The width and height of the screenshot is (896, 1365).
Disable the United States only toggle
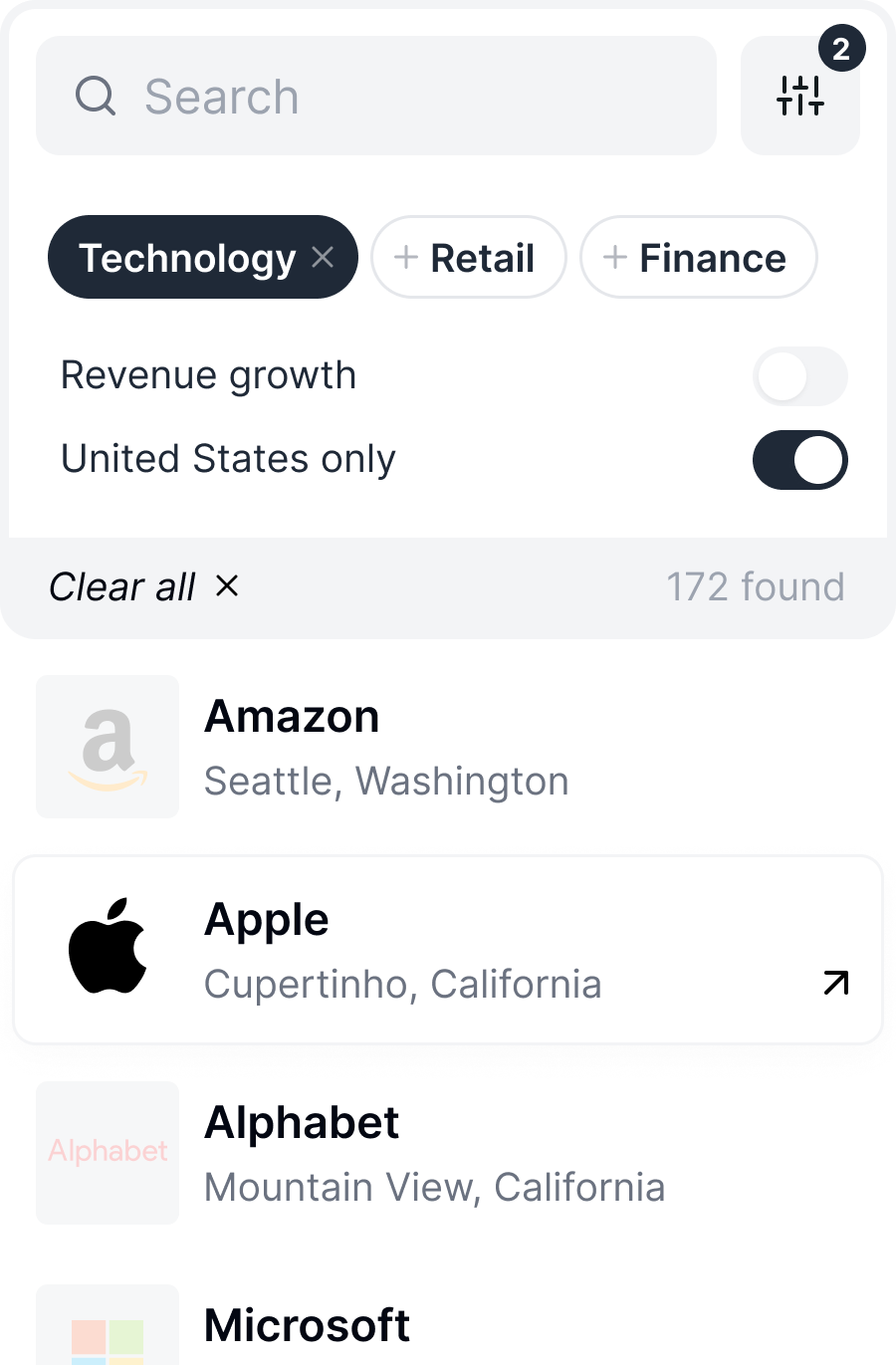[x=799, y=460]
